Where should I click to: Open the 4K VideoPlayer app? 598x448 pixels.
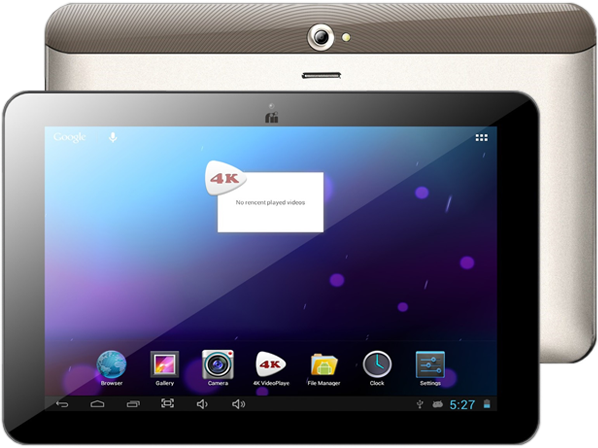tap(271, 367)
